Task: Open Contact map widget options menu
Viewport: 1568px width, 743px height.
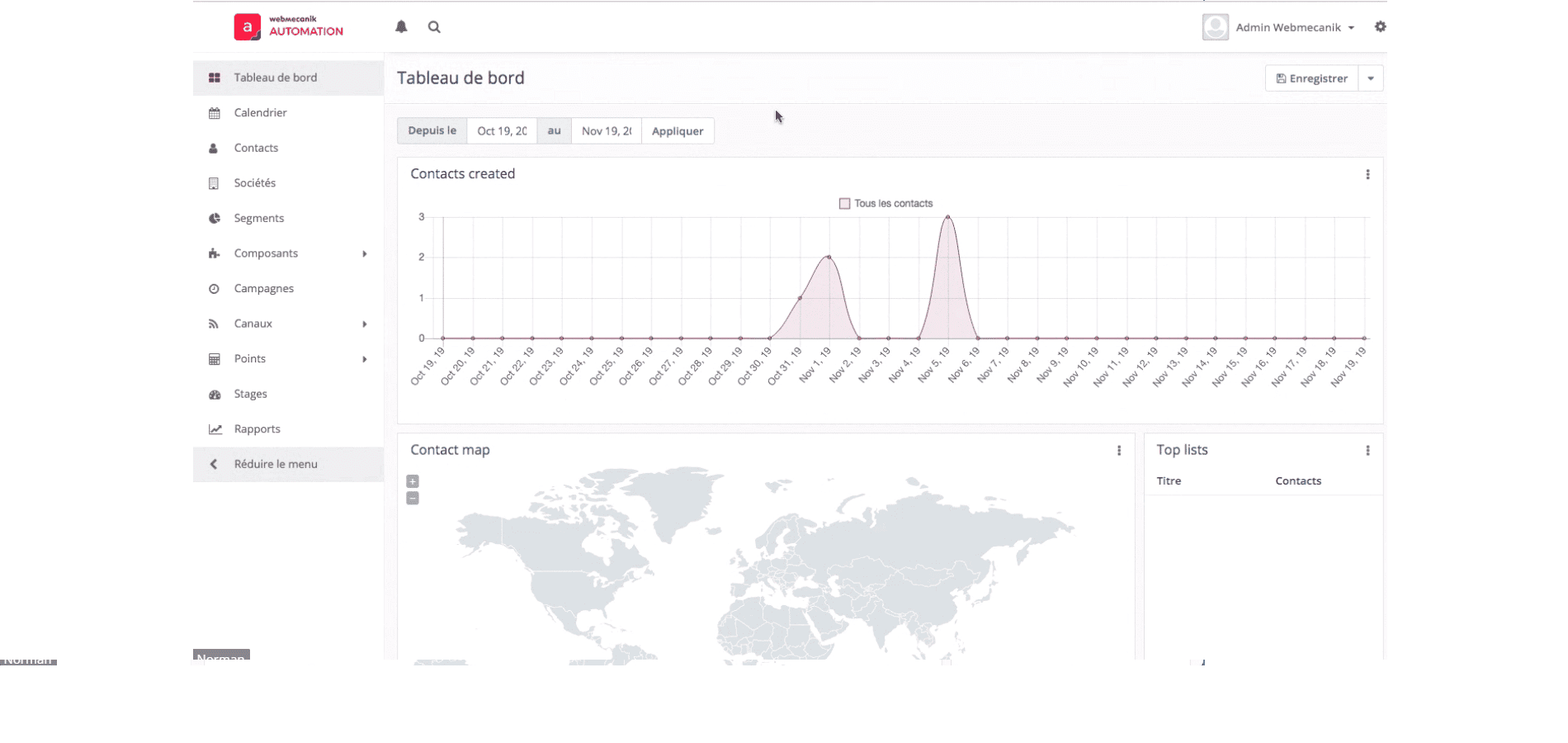Action: pos(1119,451)
